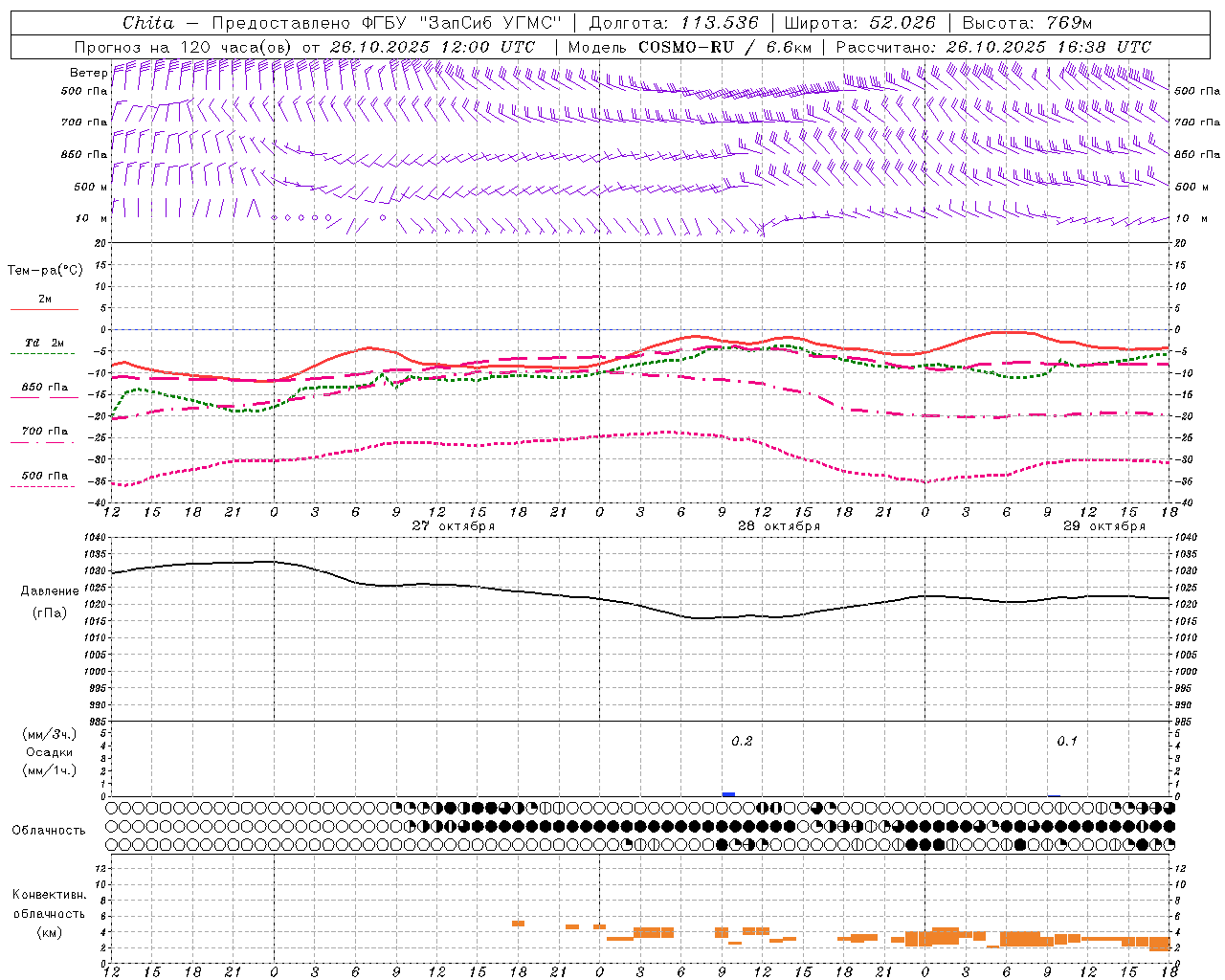This screenshot has height=980, width=1225.
Task: Click the "Давление" pressure panel label
Action: click(50, 591)
